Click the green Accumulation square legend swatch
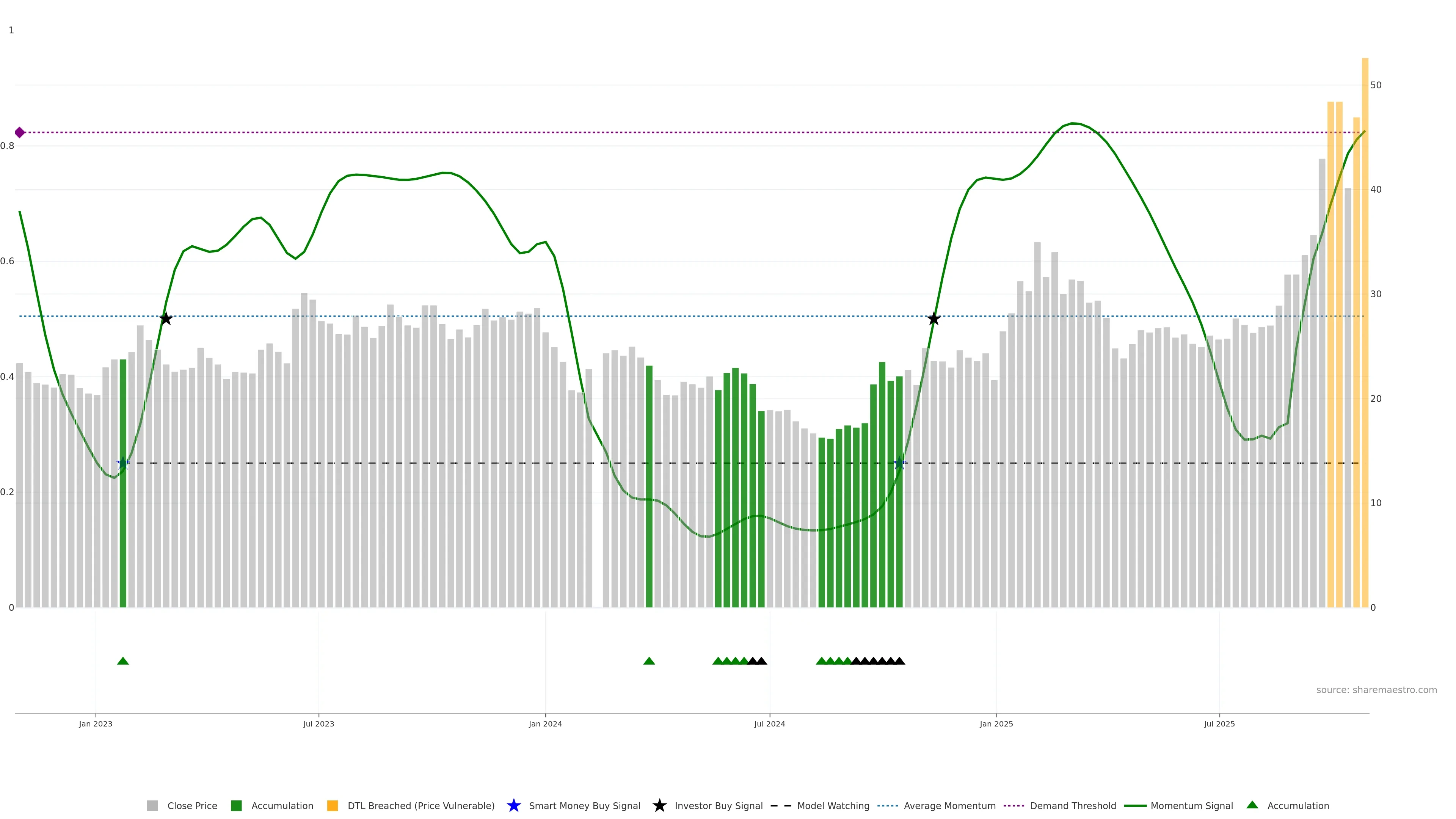The height and width of the screenshot is (819, 1456). [x=236, y=805]
